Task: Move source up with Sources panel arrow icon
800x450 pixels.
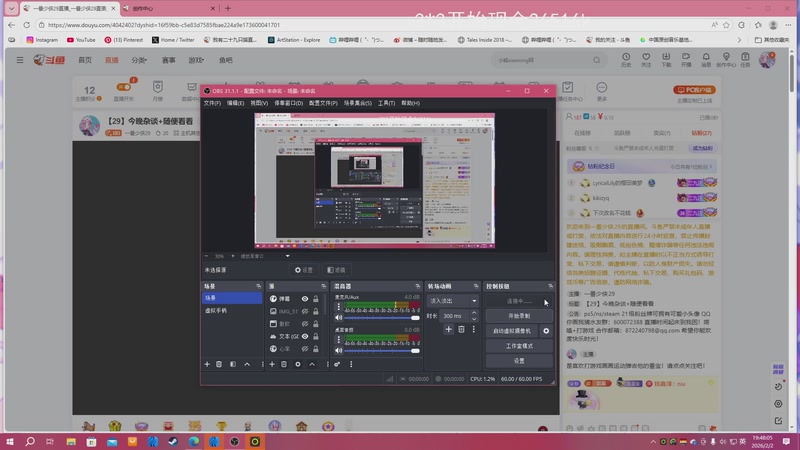Action: [x=312, y=364]
